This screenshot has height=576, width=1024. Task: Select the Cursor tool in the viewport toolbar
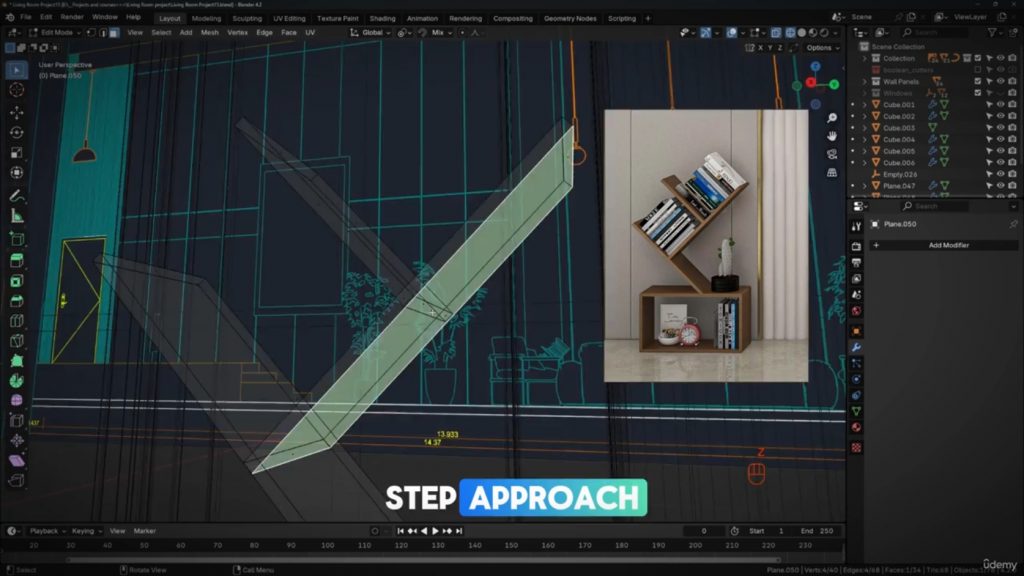(x=17, y=90)
